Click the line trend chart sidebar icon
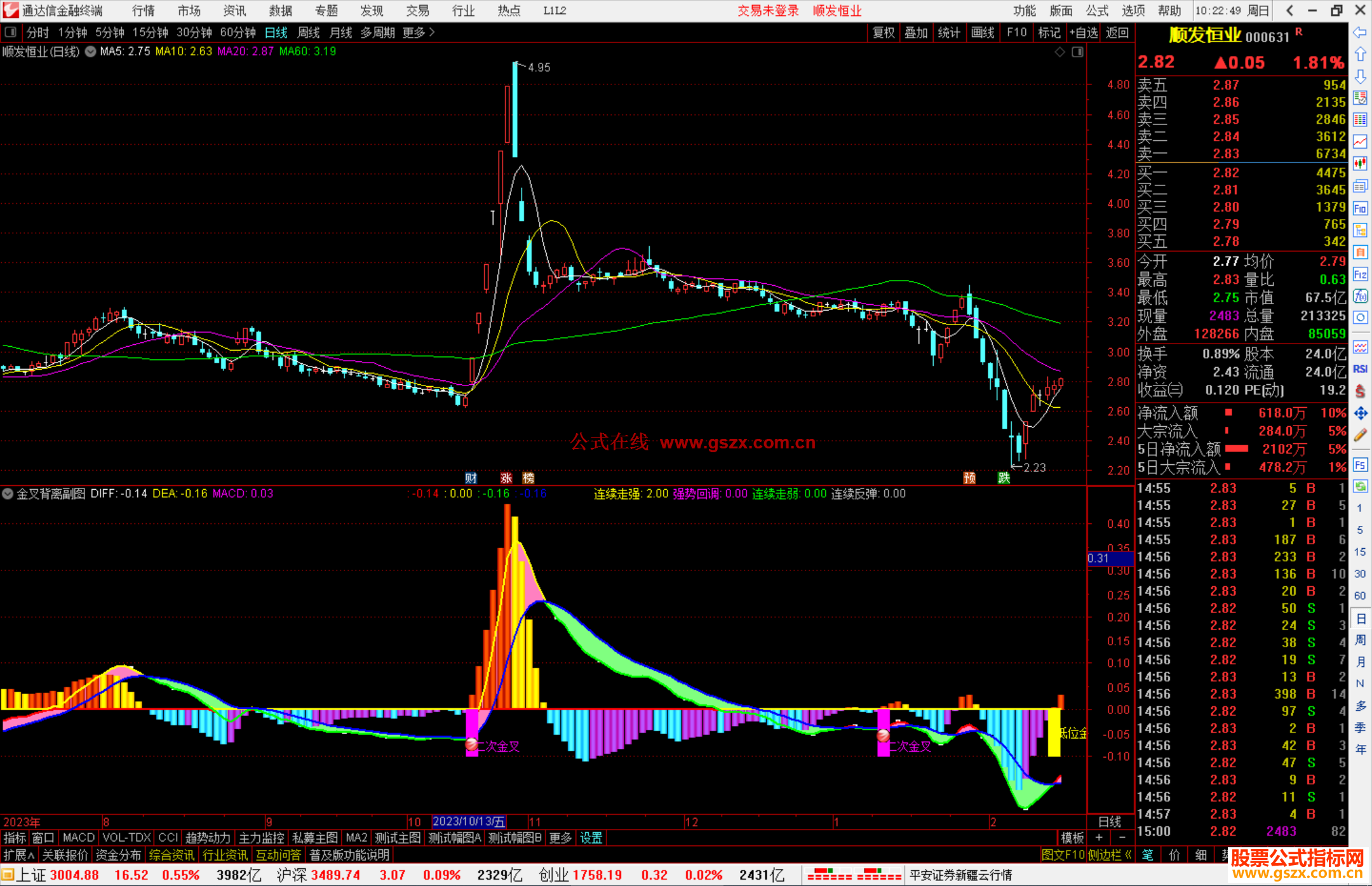 [x=1360, y=142]
